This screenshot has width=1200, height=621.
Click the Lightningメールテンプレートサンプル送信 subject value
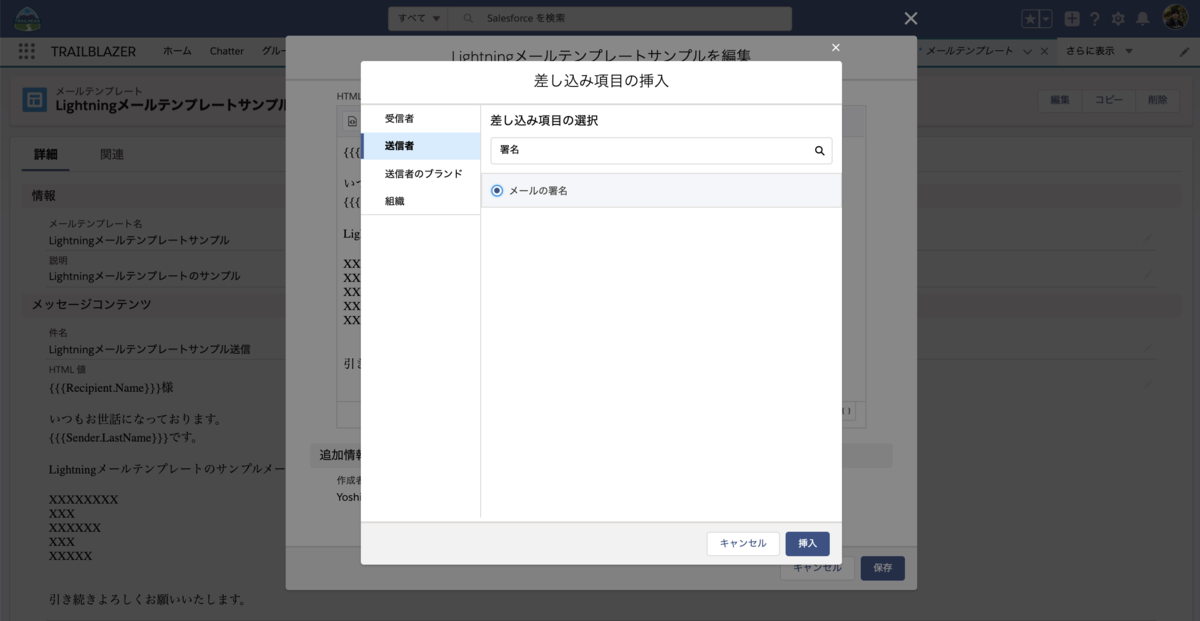click(x=150, y=350)
